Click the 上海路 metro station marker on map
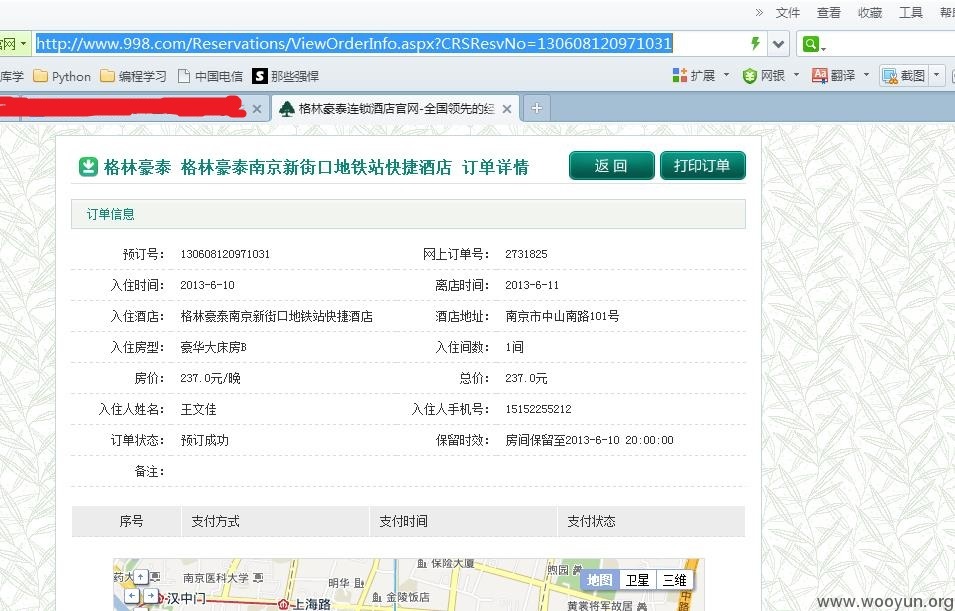This screenshot has width=955, height=611. 283,604
